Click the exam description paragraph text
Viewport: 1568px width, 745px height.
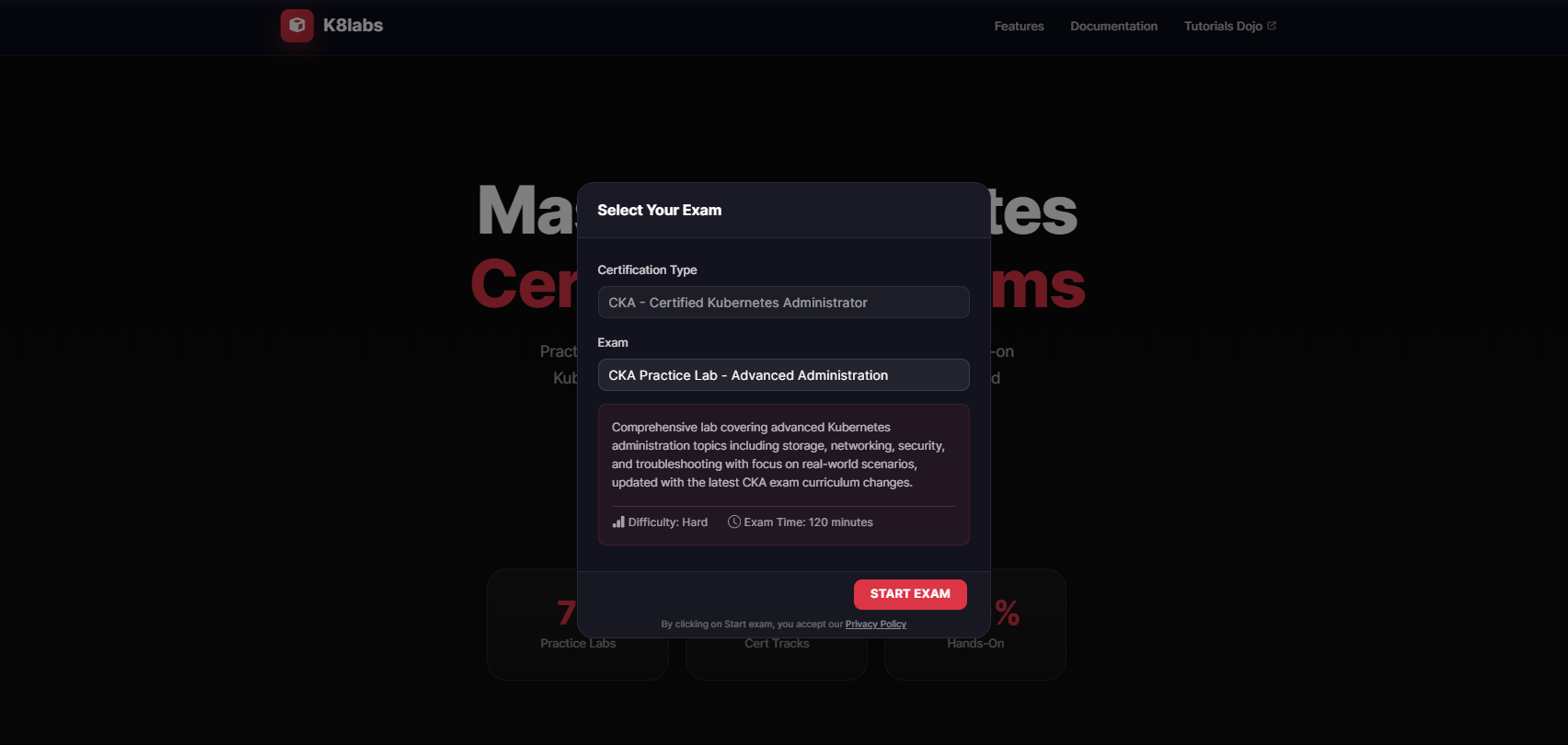778,455
